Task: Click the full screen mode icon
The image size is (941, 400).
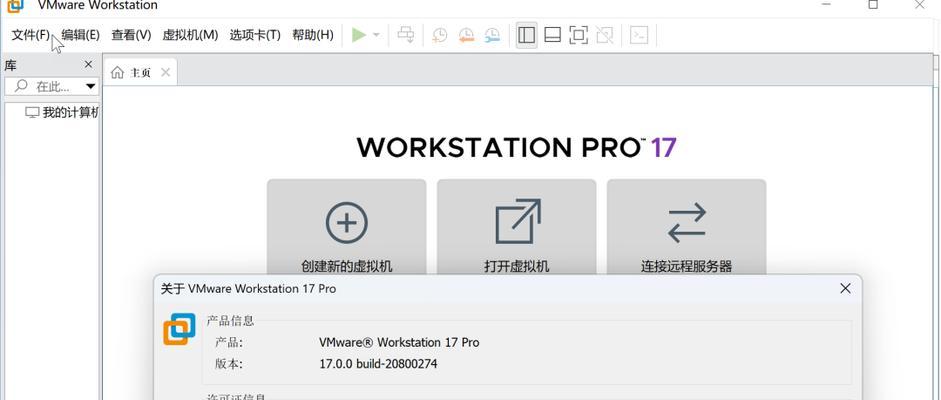Action: 578,35
